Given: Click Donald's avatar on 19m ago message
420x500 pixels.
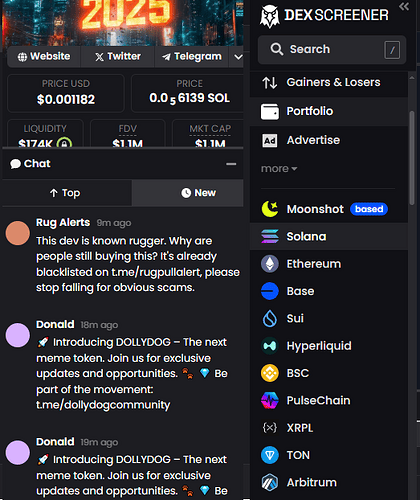Looking at the screenshot, I should coord(18,452).
